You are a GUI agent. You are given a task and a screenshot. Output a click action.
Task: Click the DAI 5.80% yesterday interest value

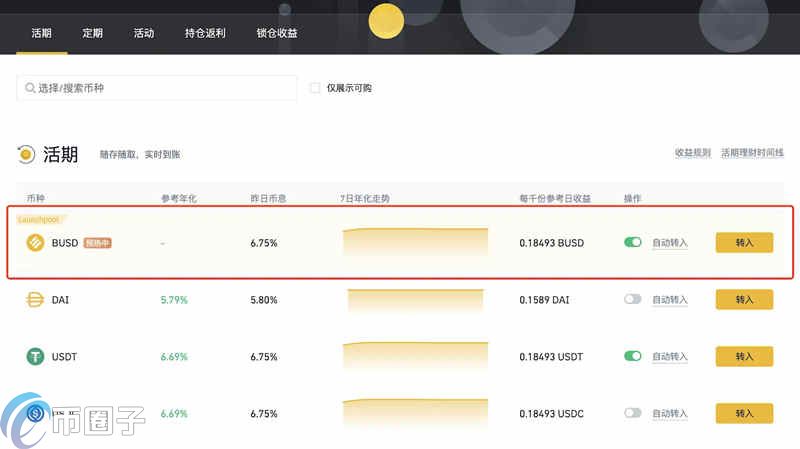coord(264,300)
